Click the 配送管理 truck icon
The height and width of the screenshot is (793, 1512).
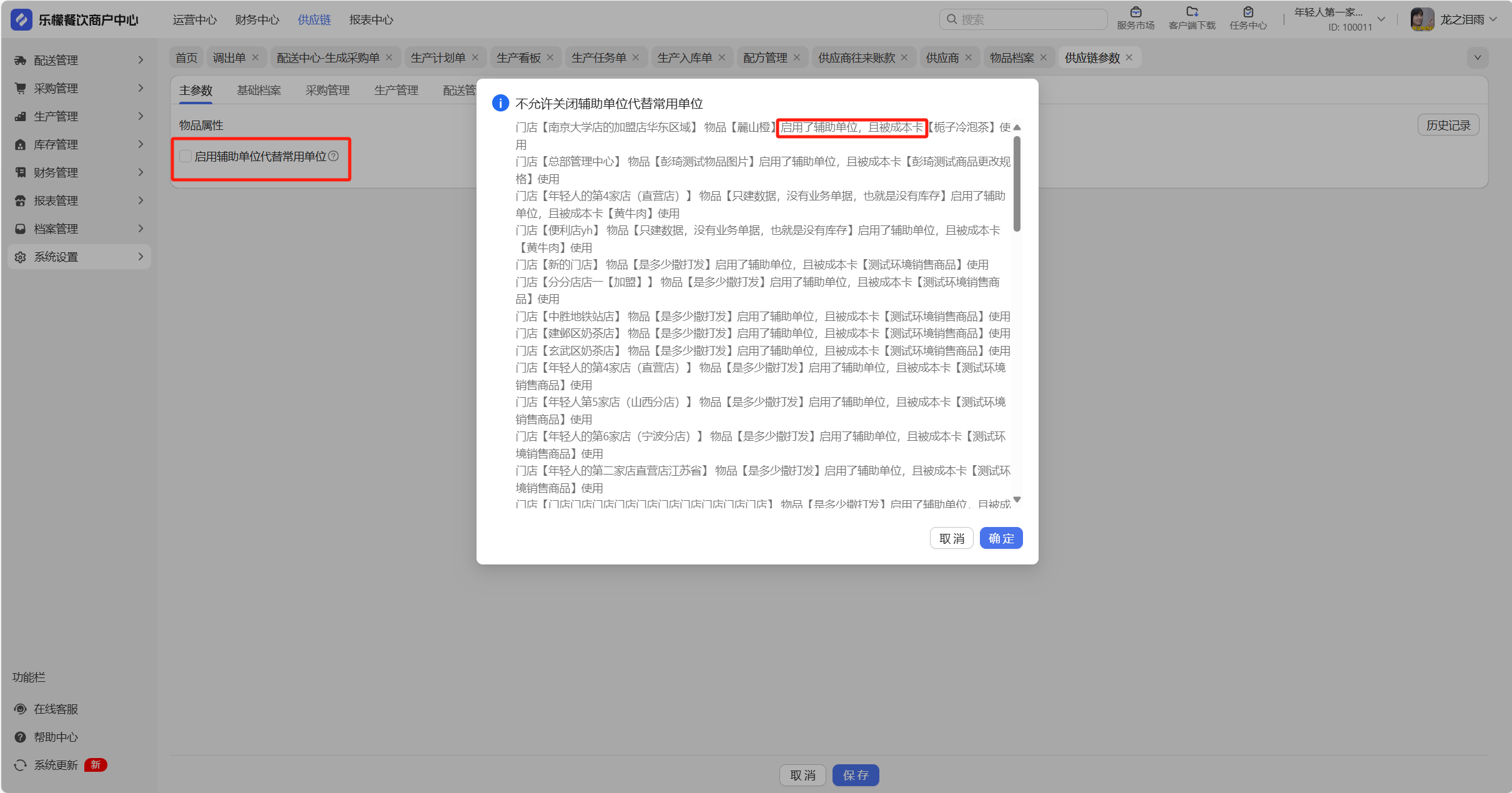21,60
